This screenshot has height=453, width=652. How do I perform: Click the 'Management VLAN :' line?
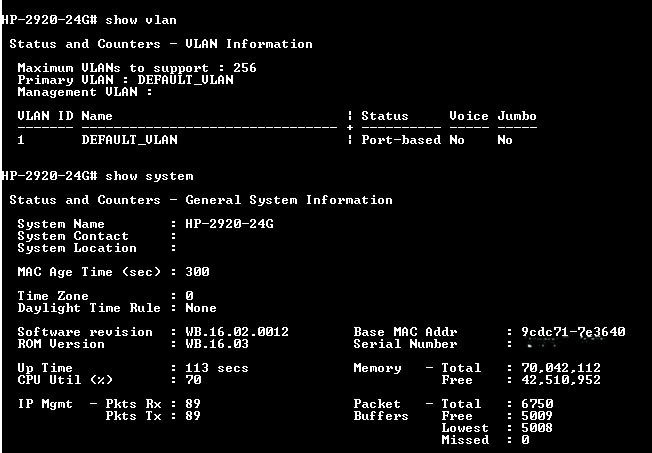pyautogui.click(x=85, y=92)
